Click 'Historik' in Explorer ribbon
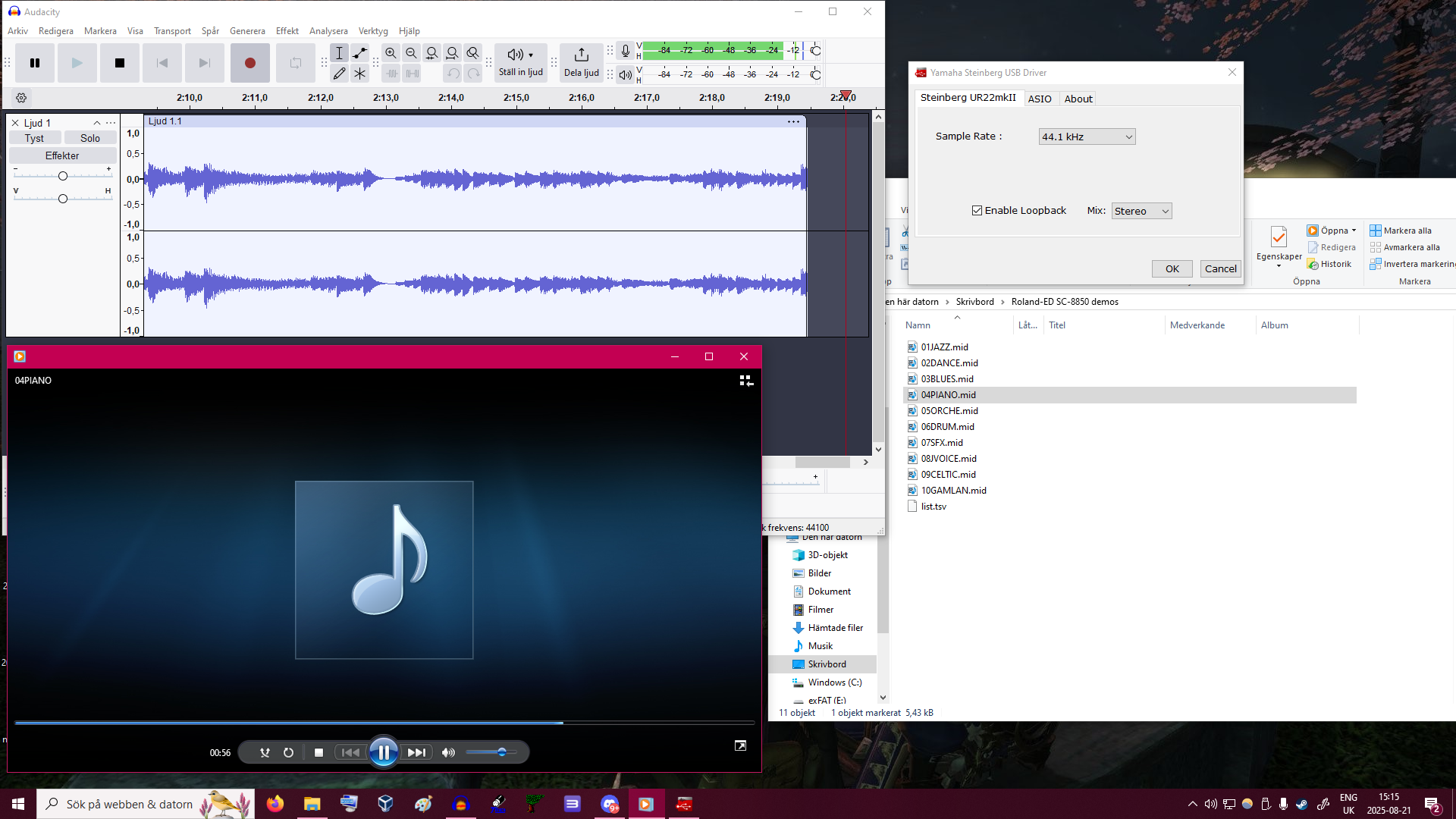Viewport: 1456px width, 819px height. click(1329, 264)
